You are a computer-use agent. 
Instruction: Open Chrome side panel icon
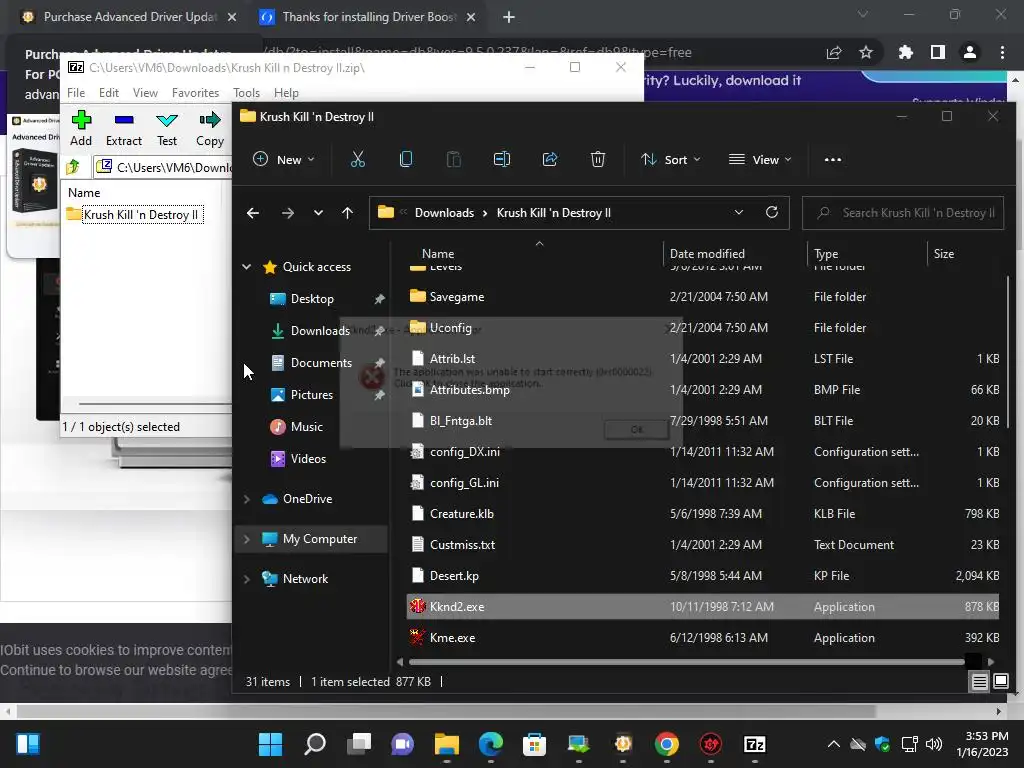938,52
